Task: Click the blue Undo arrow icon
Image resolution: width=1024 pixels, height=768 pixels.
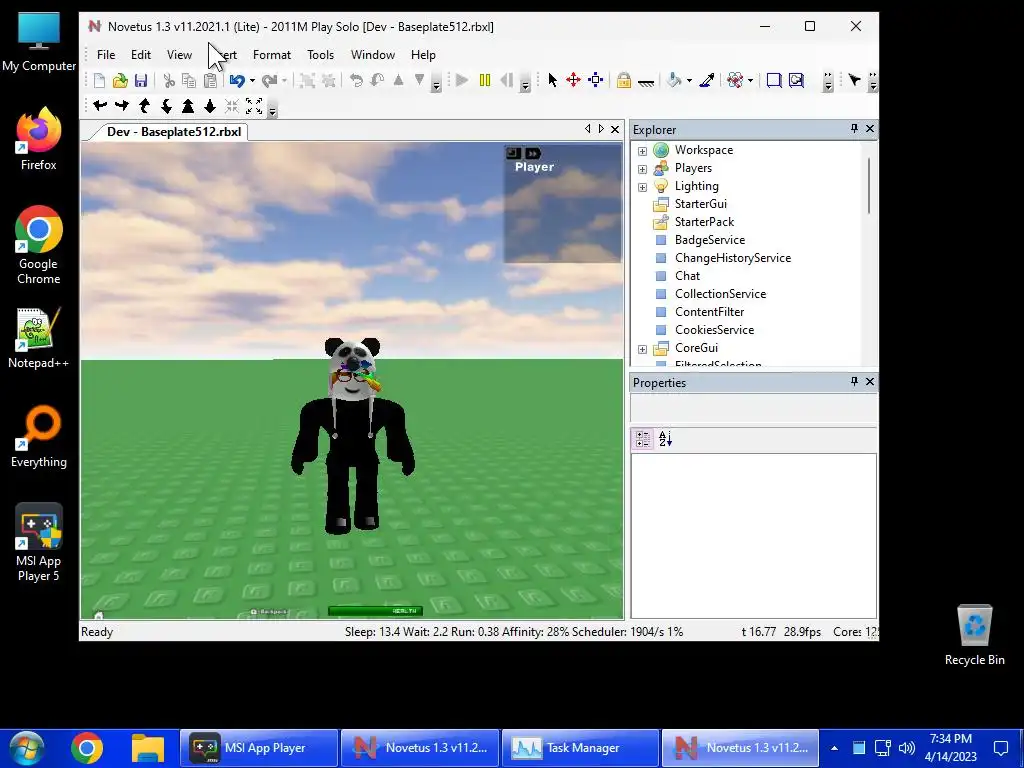Action: coord(237,80)
